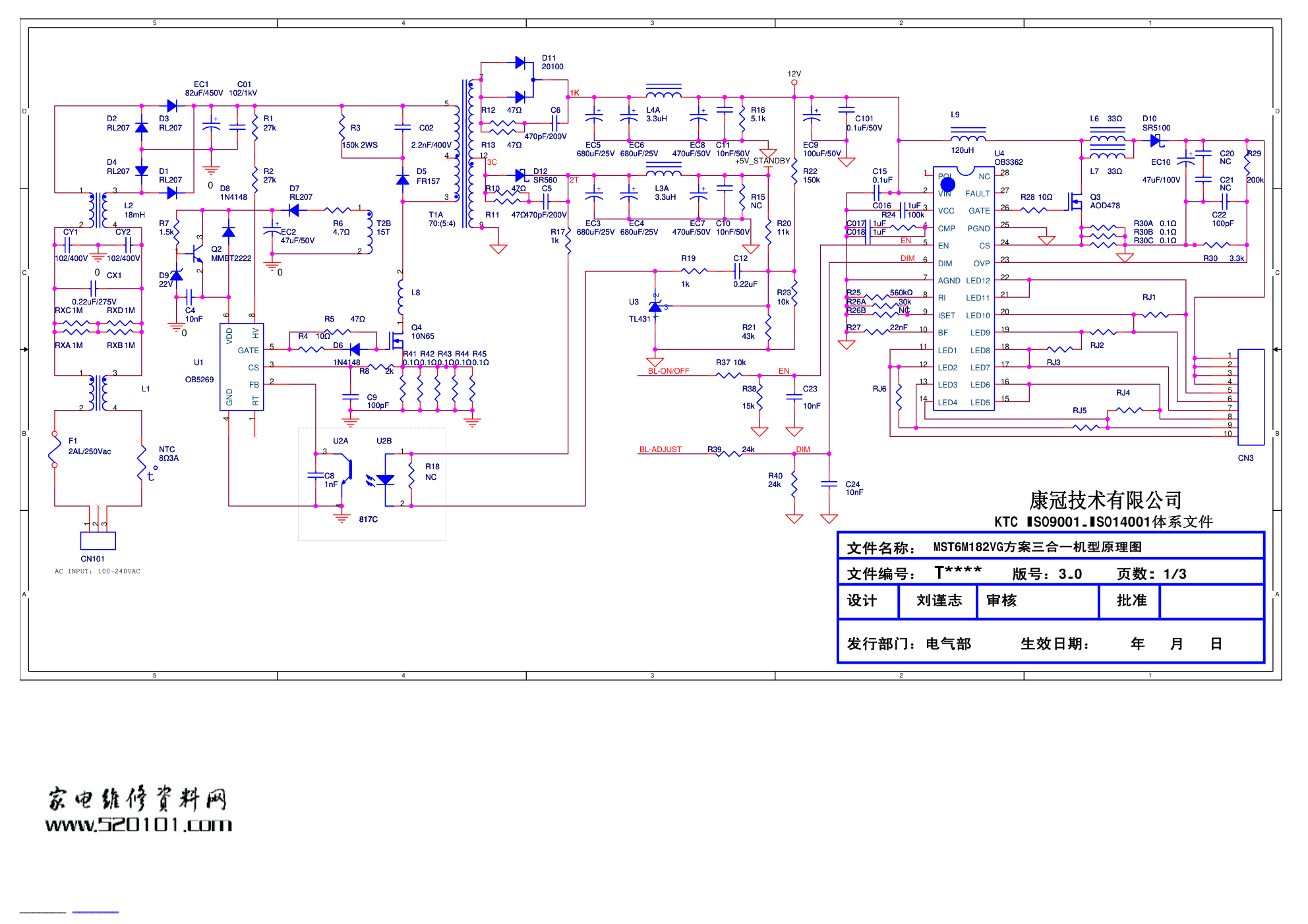Select the L4A 3.3uH inductor label
The height and width of the screenshot is (924, 1308).
click(657, 115)
